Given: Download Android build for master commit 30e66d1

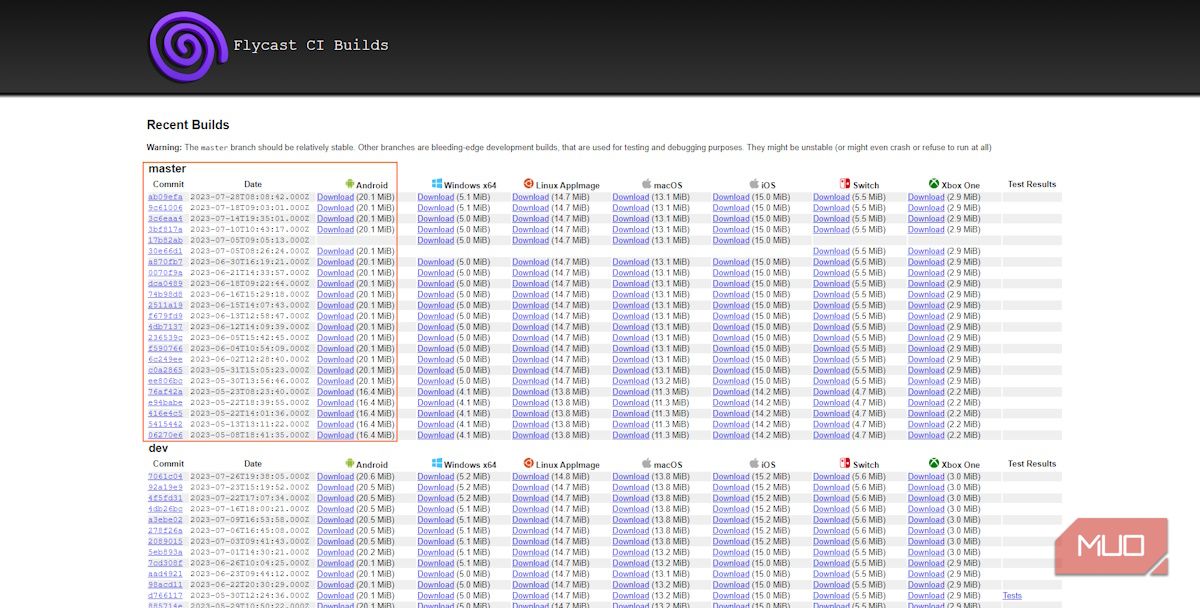Looking at the screenshot, I should [335, 251].
